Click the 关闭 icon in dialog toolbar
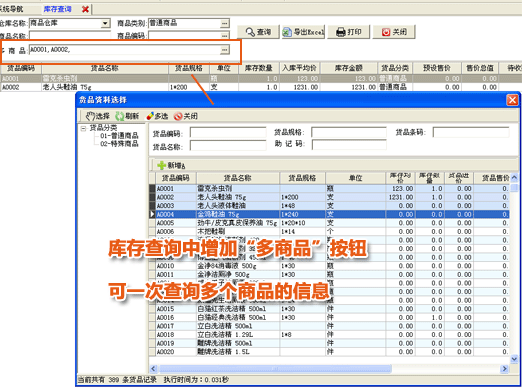 tap(186, 116)
